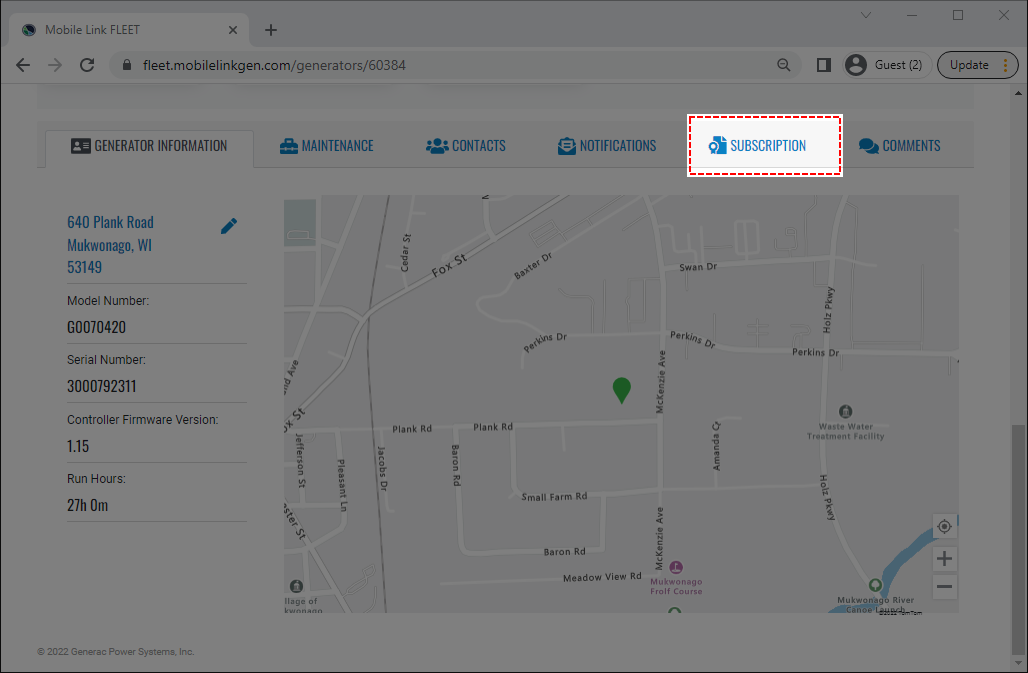
Task: Select the Subscription tab cart icon
Action: (718, 144)
